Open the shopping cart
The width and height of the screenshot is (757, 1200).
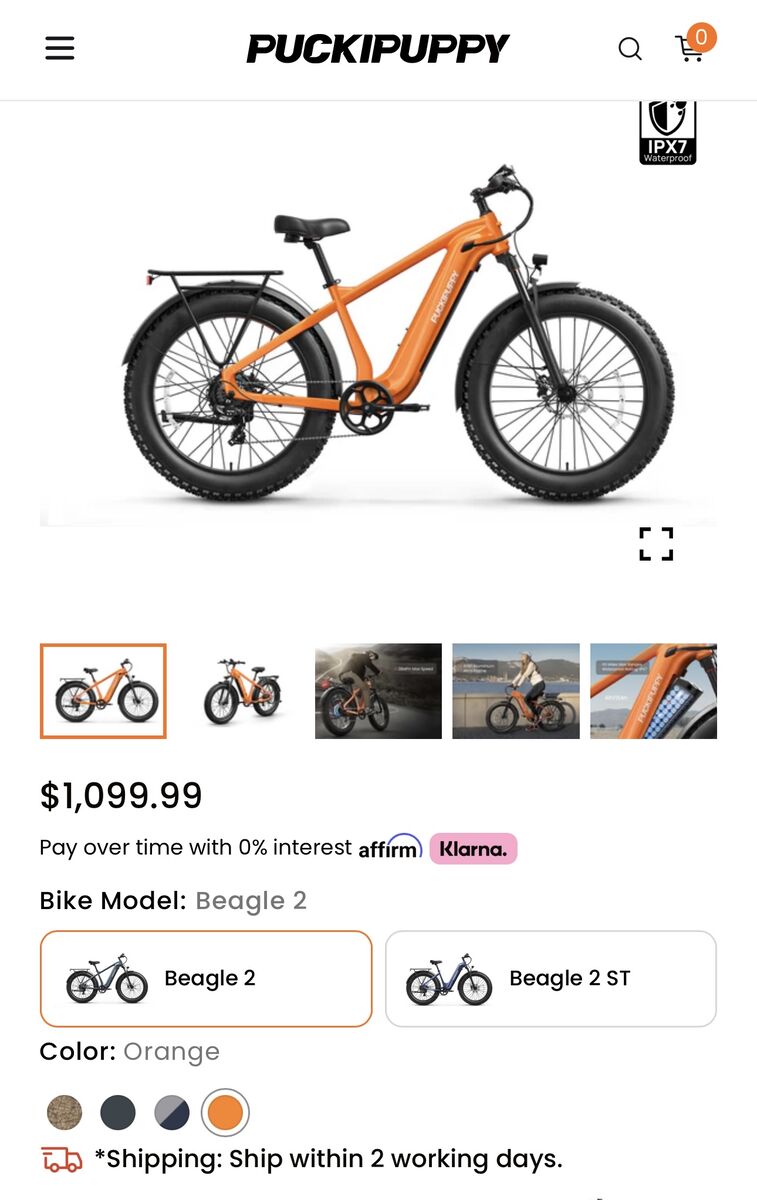coord(692,46)
